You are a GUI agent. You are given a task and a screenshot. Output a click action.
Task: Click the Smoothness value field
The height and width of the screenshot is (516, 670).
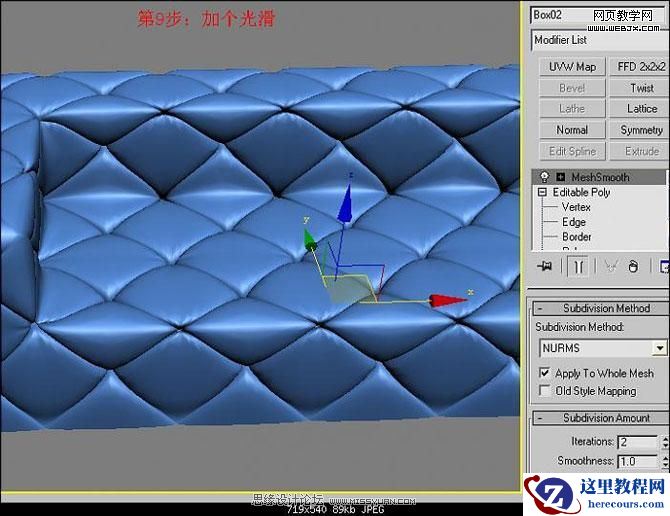pyautogui.click(x=638, y=461)
